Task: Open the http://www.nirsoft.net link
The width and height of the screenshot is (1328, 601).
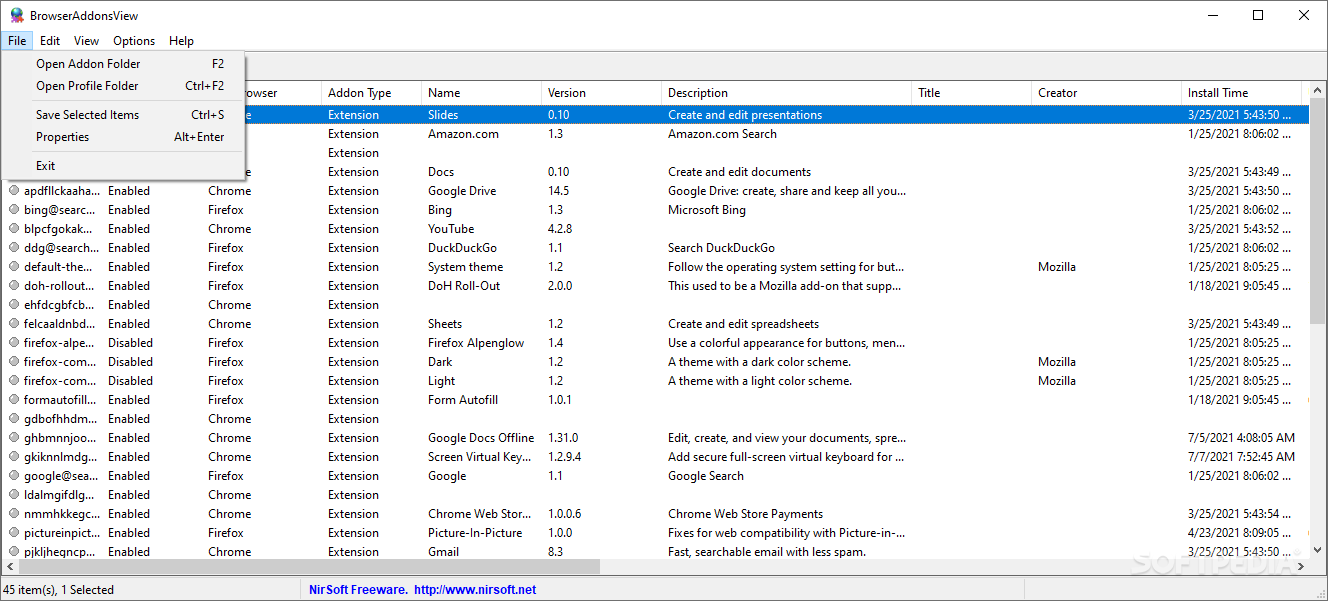Action: [475, 590]
